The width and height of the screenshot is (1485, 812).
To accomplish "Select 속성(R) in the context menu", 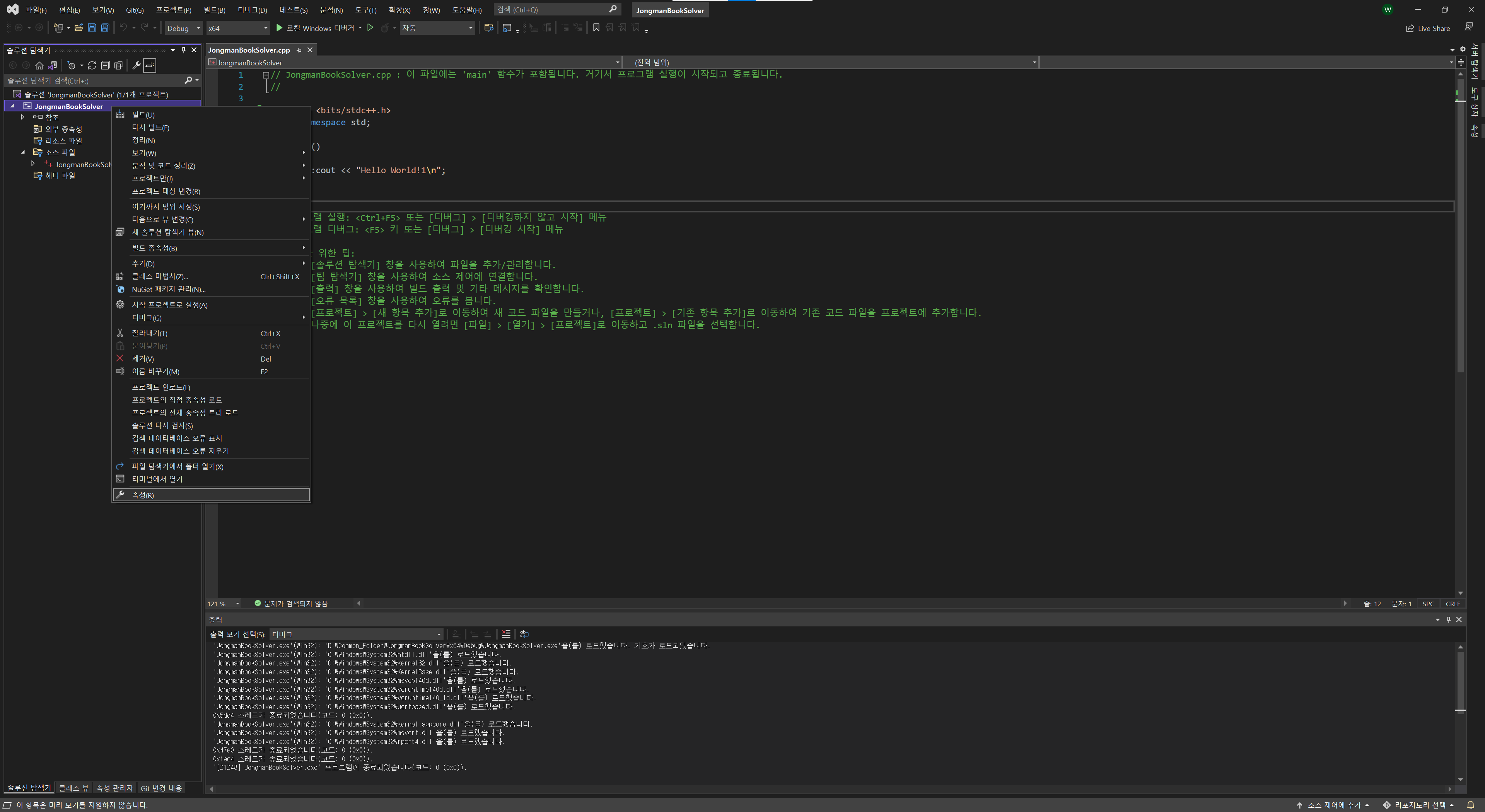I will click(x=143, y=495).
